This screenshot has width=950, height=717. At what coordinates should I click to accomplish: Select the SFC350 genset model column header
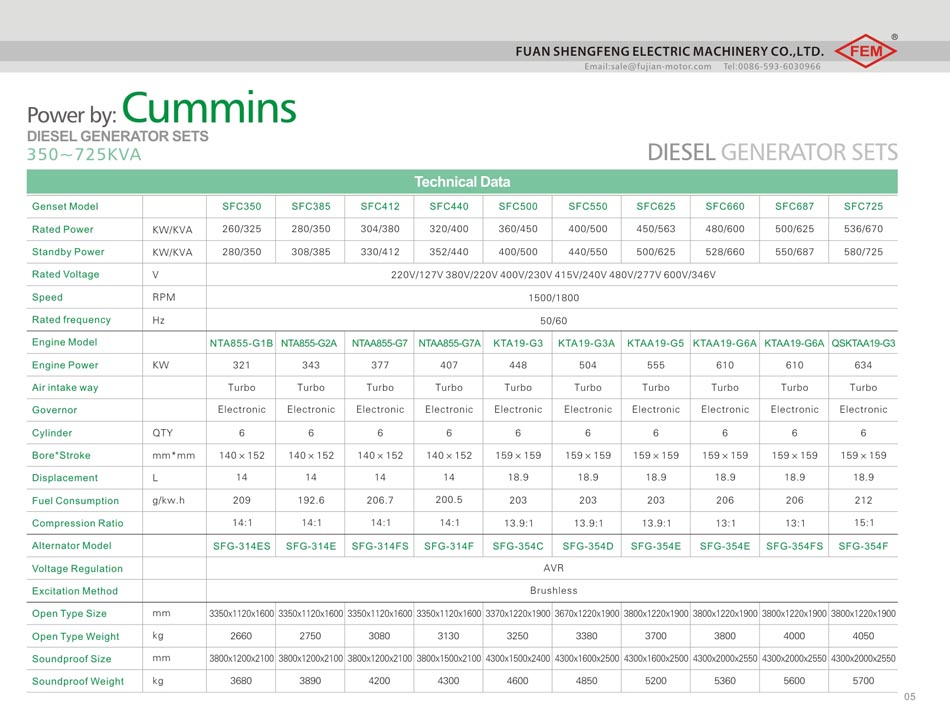click(241, 206)
